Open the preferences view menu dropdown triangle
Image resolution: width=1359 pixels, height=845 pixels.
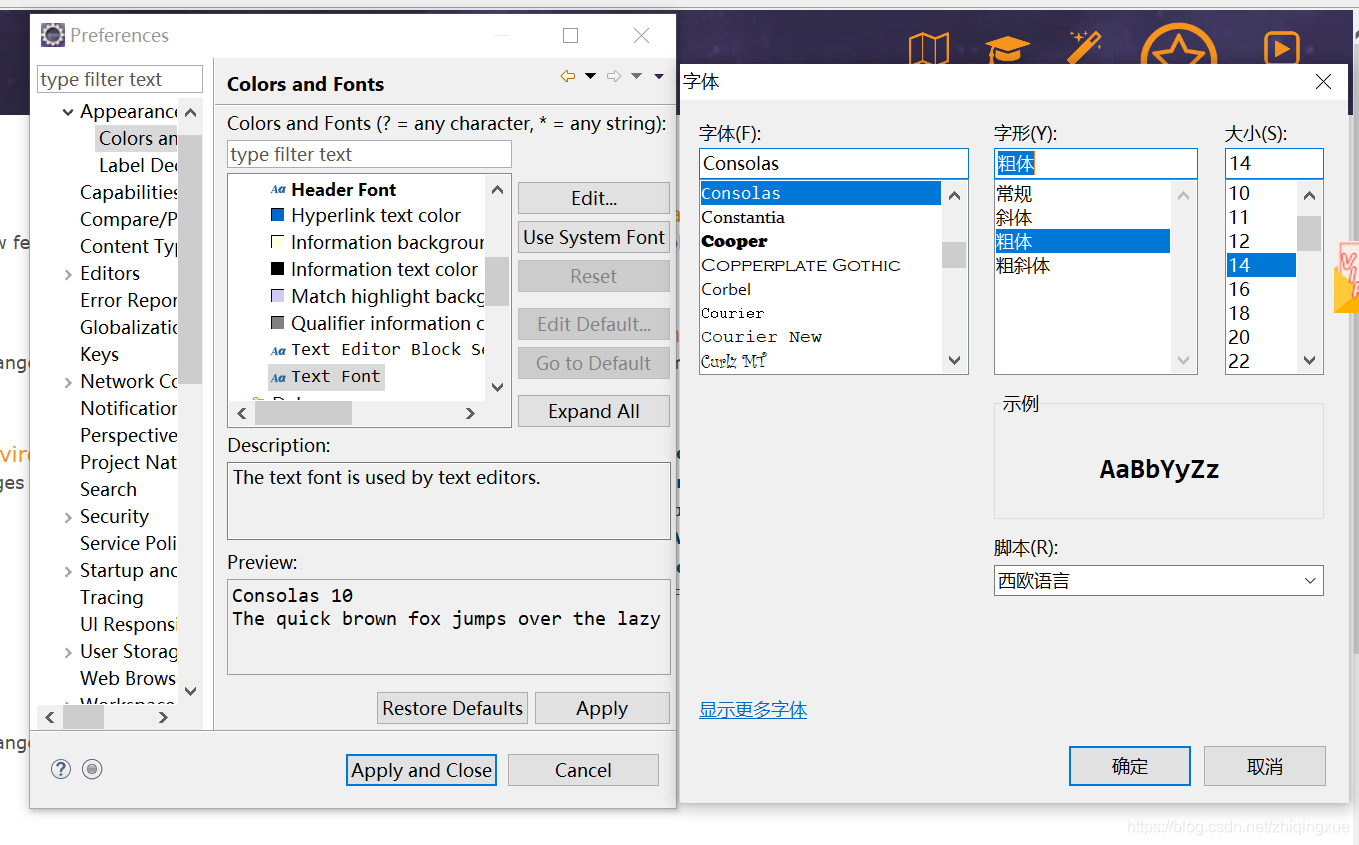659,76
